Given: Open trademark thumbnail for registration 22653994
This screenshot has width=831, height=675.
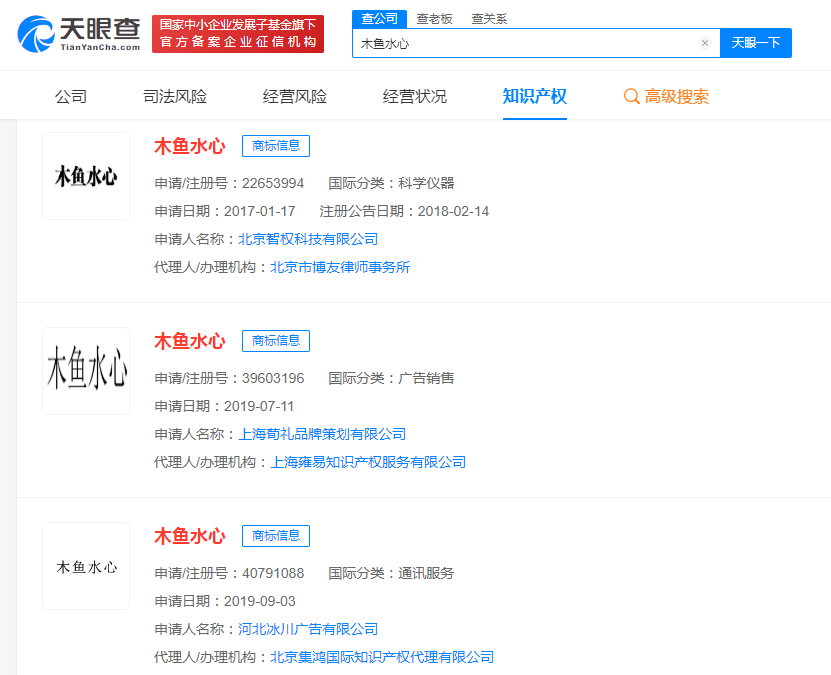Looking at the screenshot, I should click(x=86, y=176).
